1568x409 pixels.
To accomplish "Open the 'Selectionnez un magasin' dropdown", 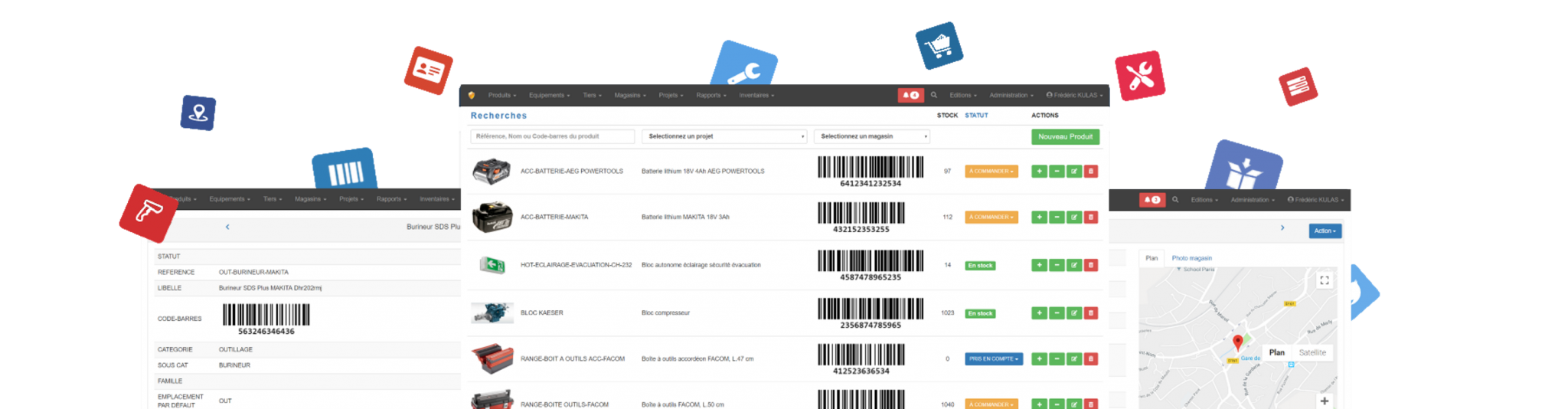I will (872, 136).
